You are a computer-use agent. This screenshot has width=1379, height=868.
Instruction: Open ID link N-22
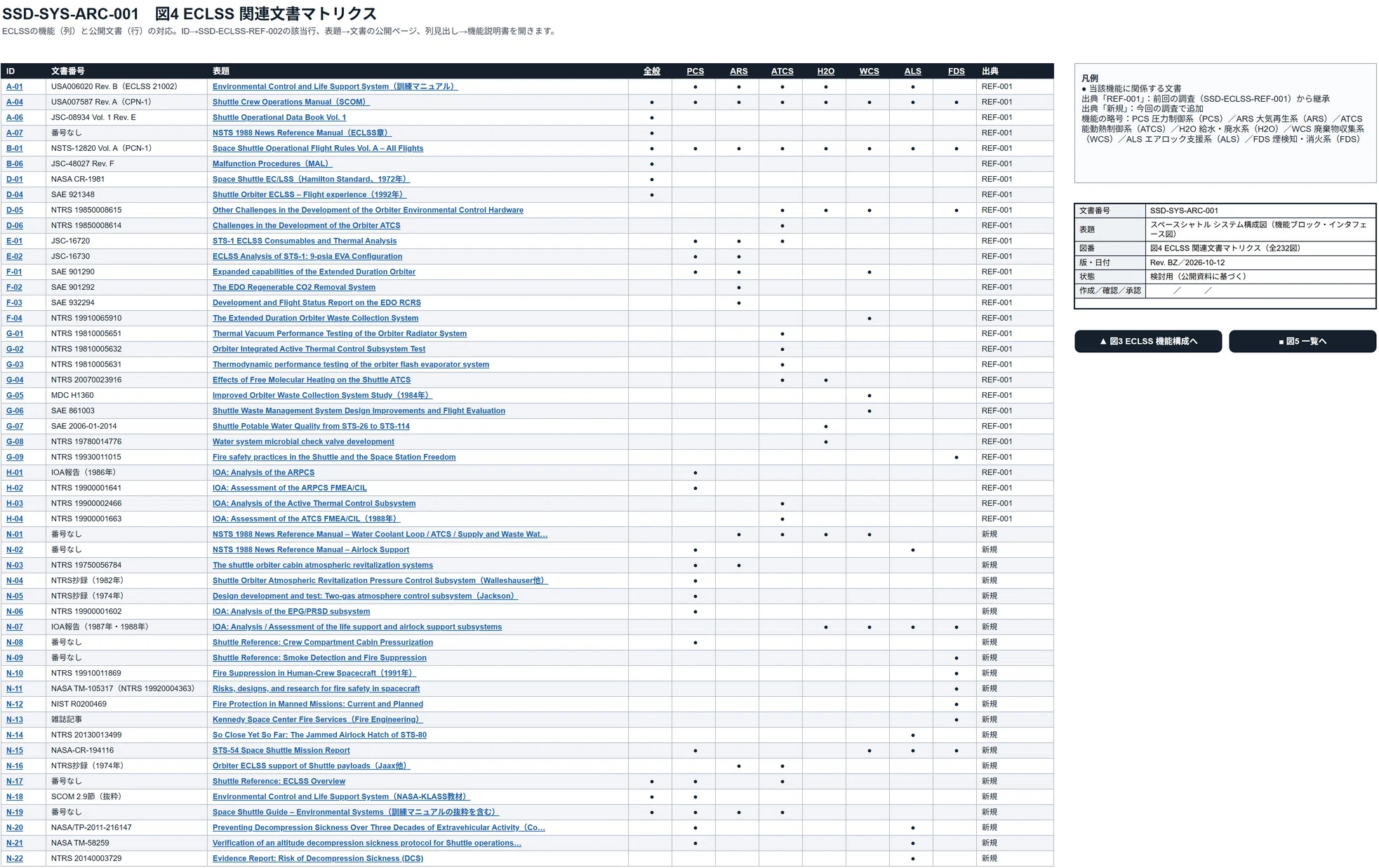point(14,858)
